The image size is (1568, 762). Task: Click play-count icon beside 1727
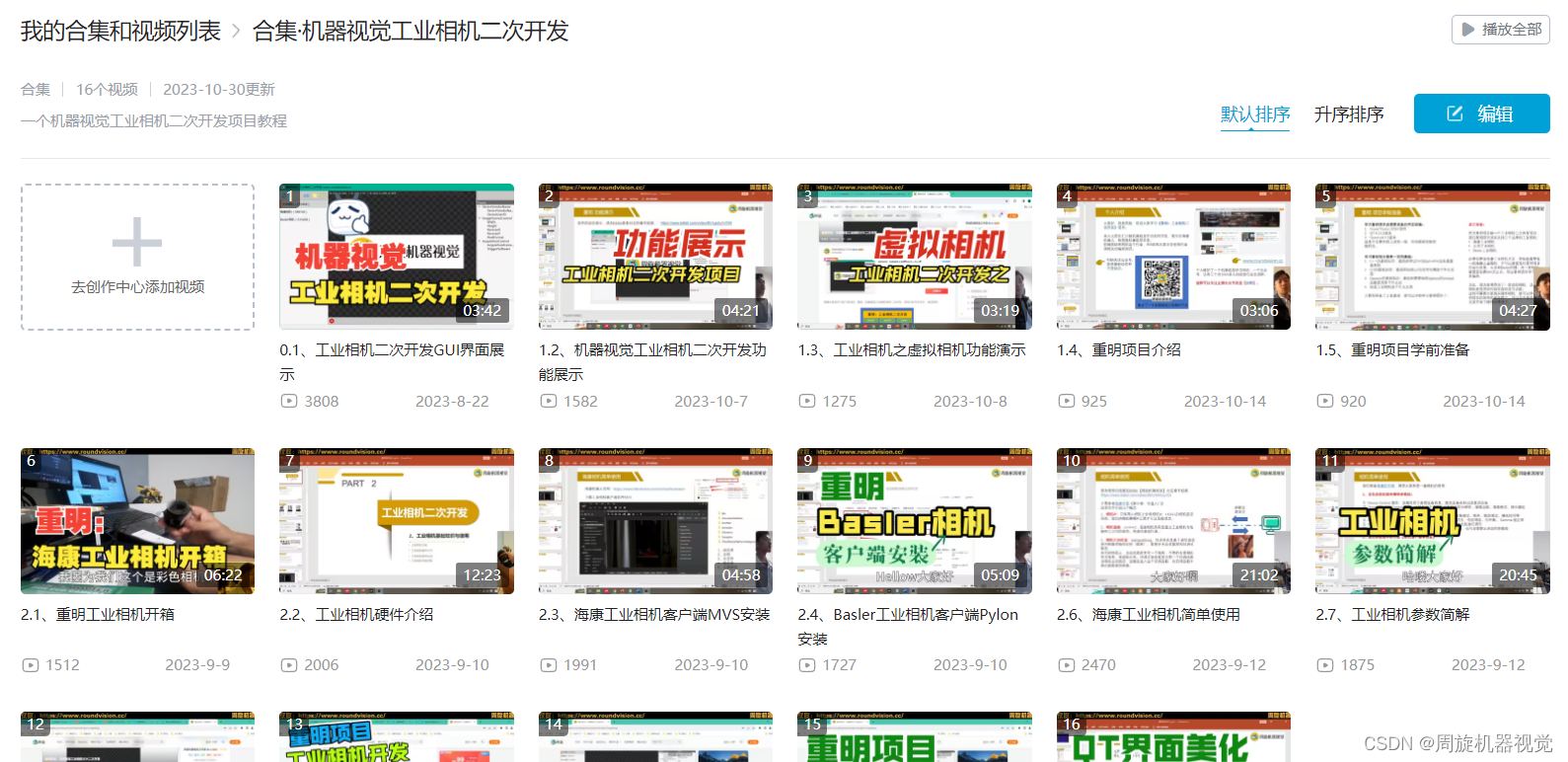pyautogui.click(x=807, y=665)
